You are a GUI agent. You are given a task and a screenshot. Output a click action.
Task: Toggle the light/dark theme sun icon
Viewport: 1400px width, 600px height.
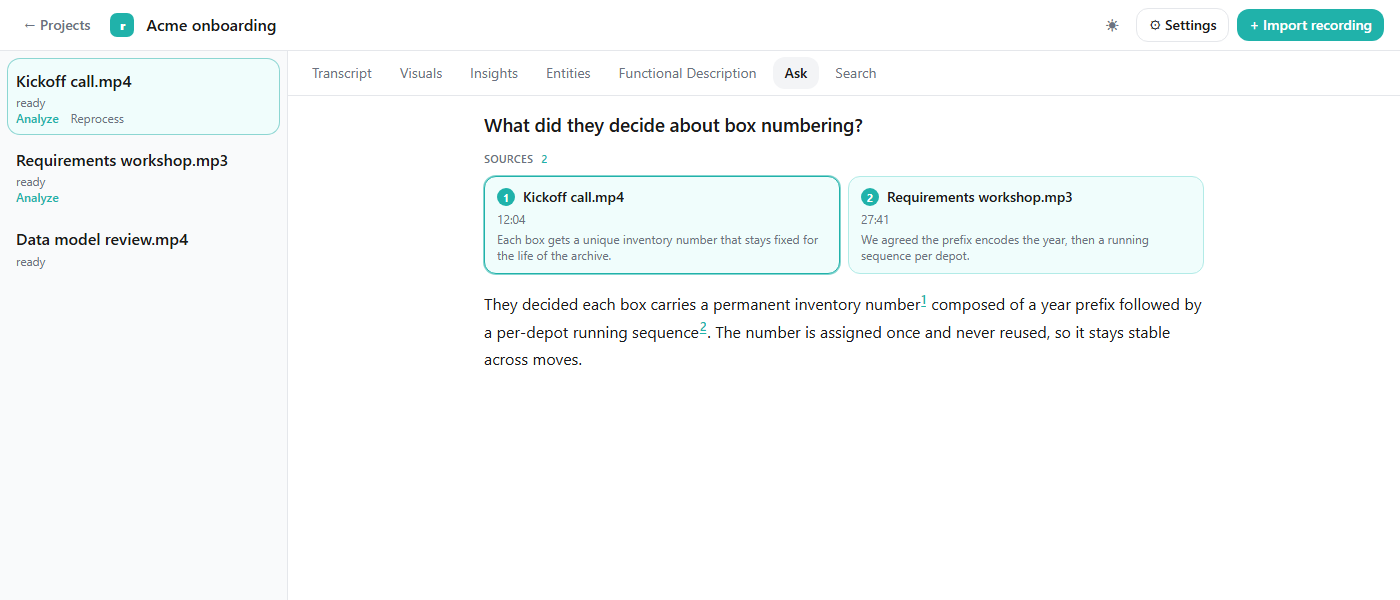pos(1112,25)
